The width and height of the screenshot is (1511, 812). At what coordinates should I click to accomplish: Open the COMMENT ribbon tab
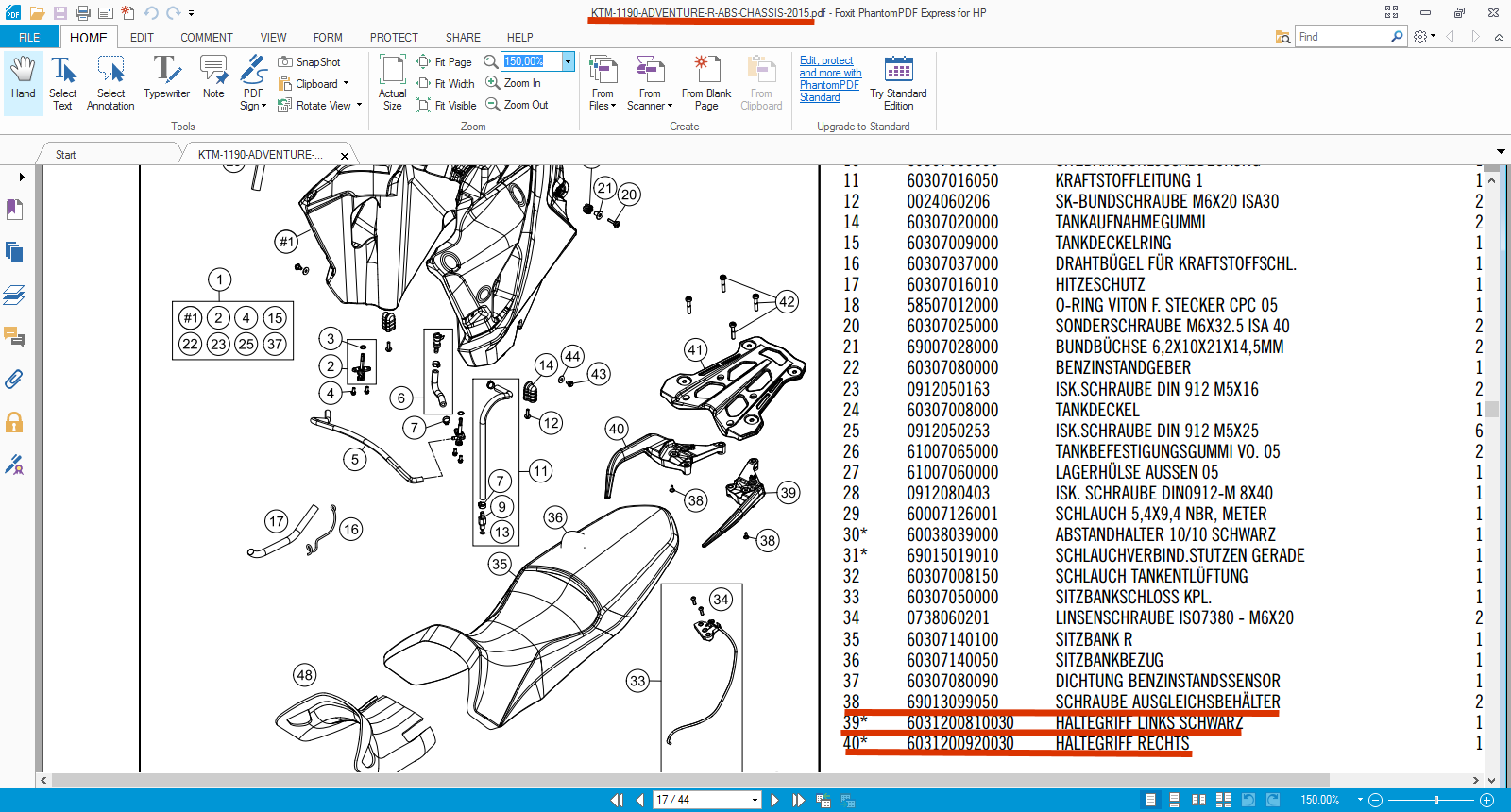click(x=206, y=38)
